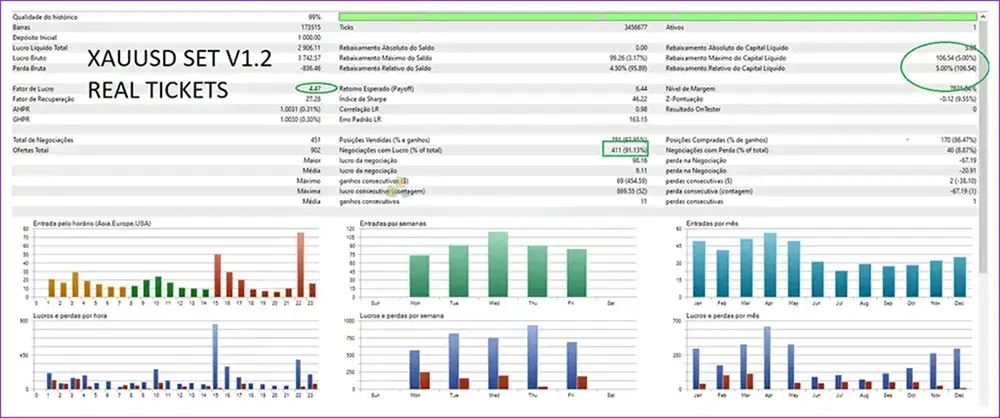Image resolution: width=1000 pixels, height=418 pixels.
Task: Select the Rebaixamento Máximo do Saldo label
Action: click(387, 58)
